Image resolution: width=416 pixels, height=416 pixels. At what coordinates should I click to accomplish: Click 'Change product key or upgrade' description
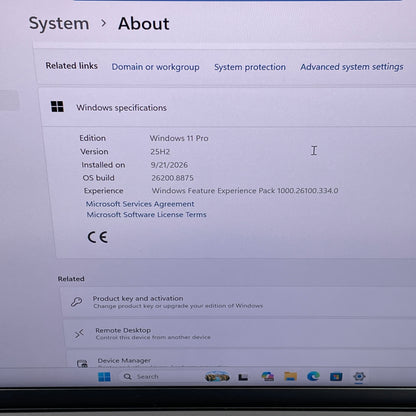(178, 306)
